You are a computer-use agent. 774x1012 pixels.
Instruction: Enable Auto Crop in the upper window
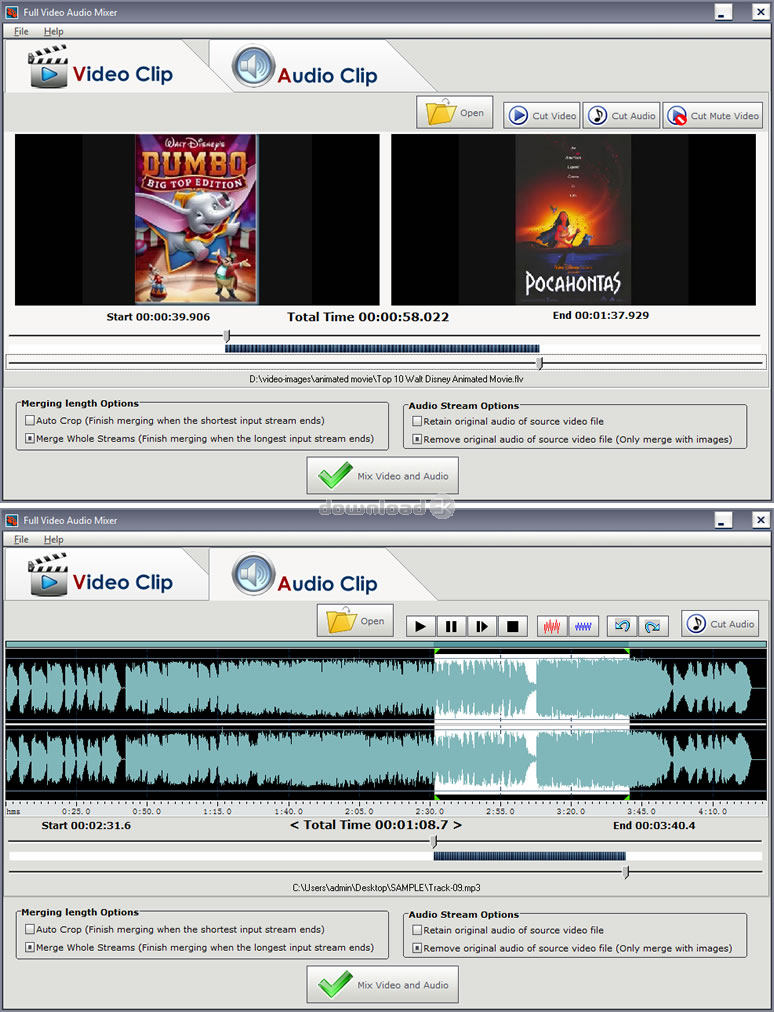point(30,421)
